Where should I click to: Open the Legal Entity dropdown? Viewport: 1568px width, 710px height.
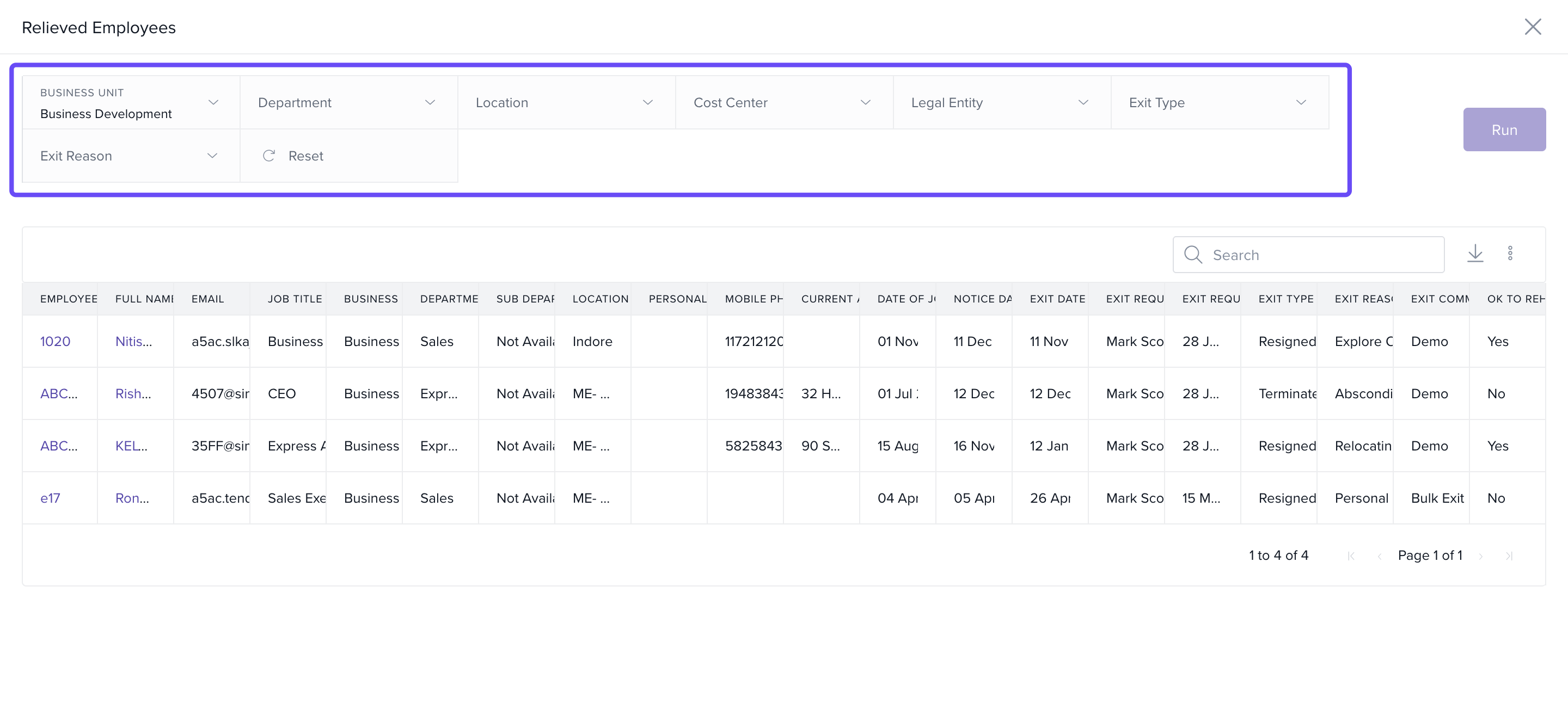(1001, 103)
